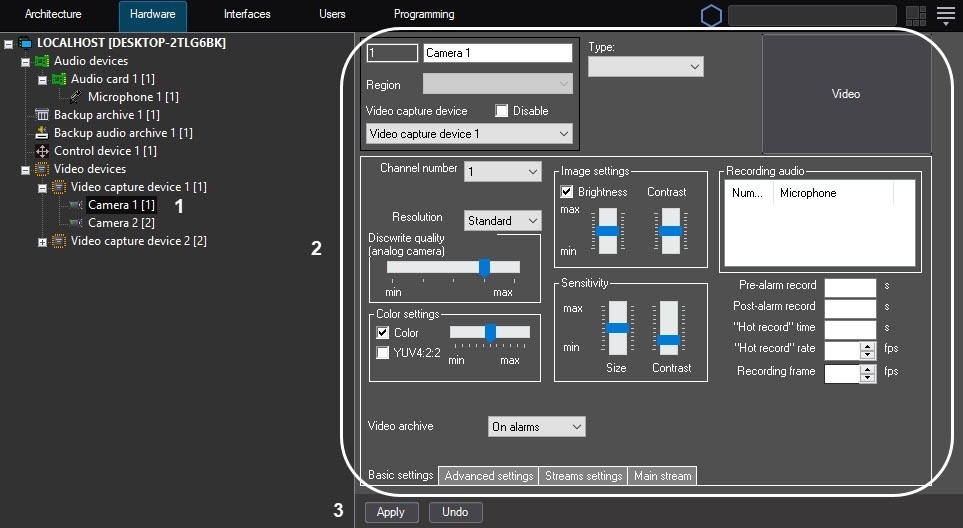Open the Interfaces tab

247,15
